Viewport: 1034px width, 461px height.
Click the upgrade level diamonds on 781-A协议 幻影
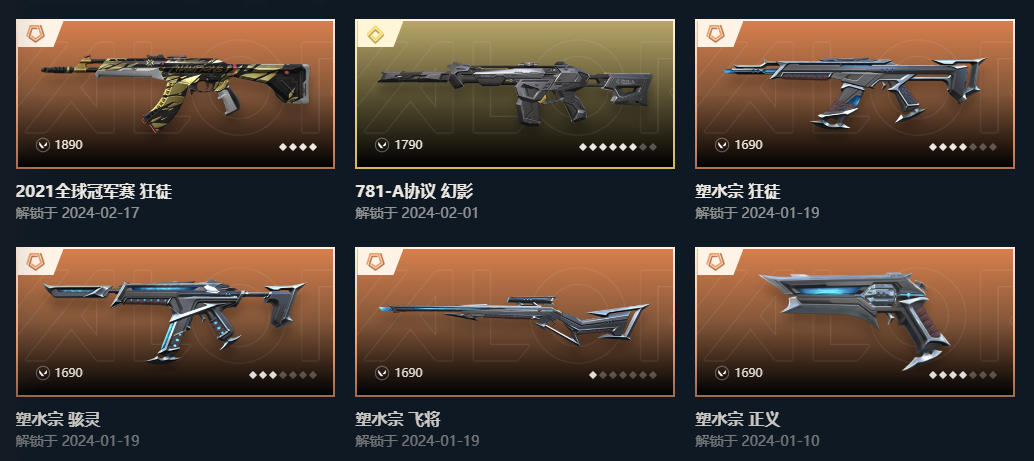point(618,147)
